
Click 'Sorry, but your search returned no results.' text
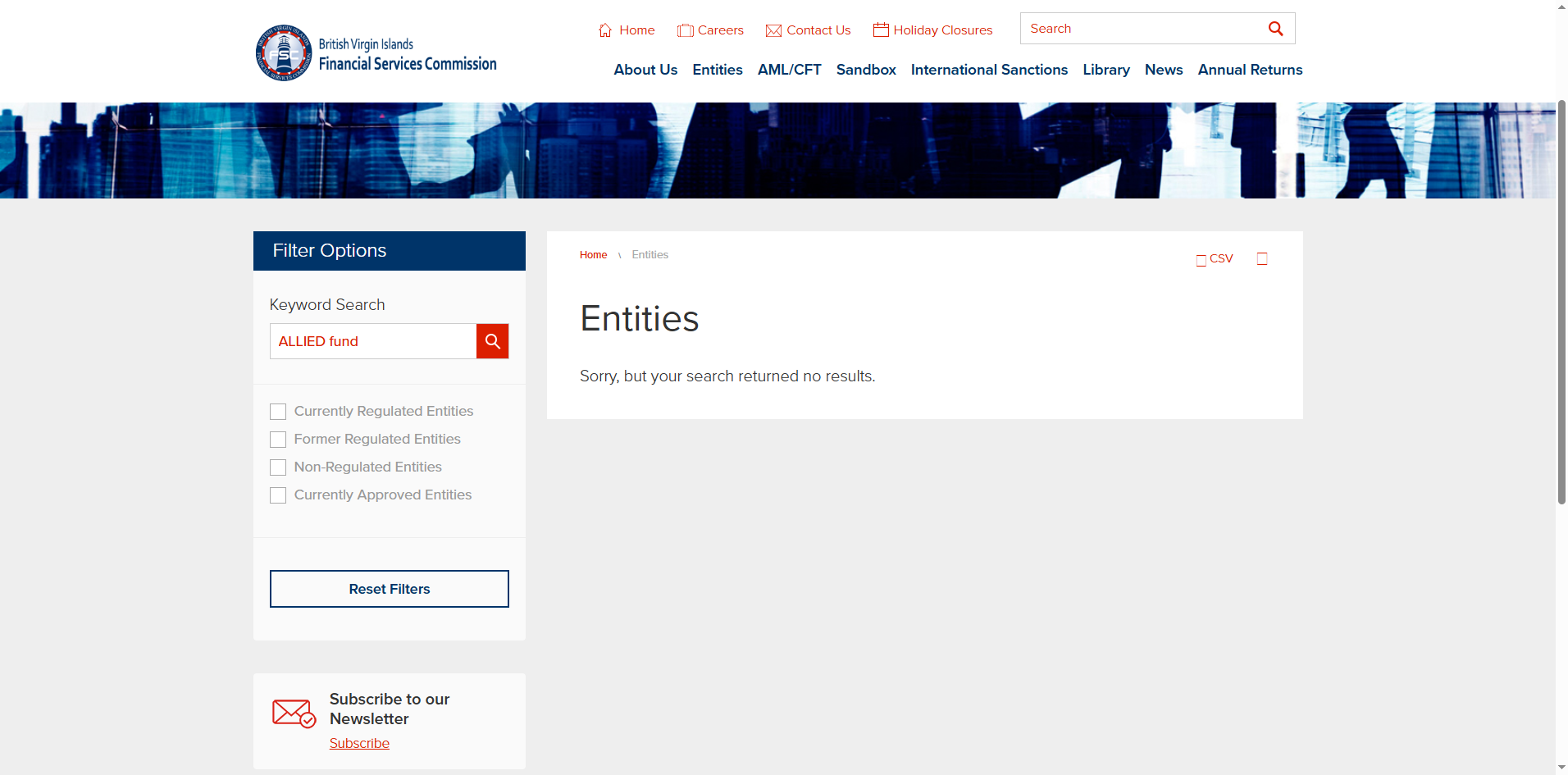(727, 376)
